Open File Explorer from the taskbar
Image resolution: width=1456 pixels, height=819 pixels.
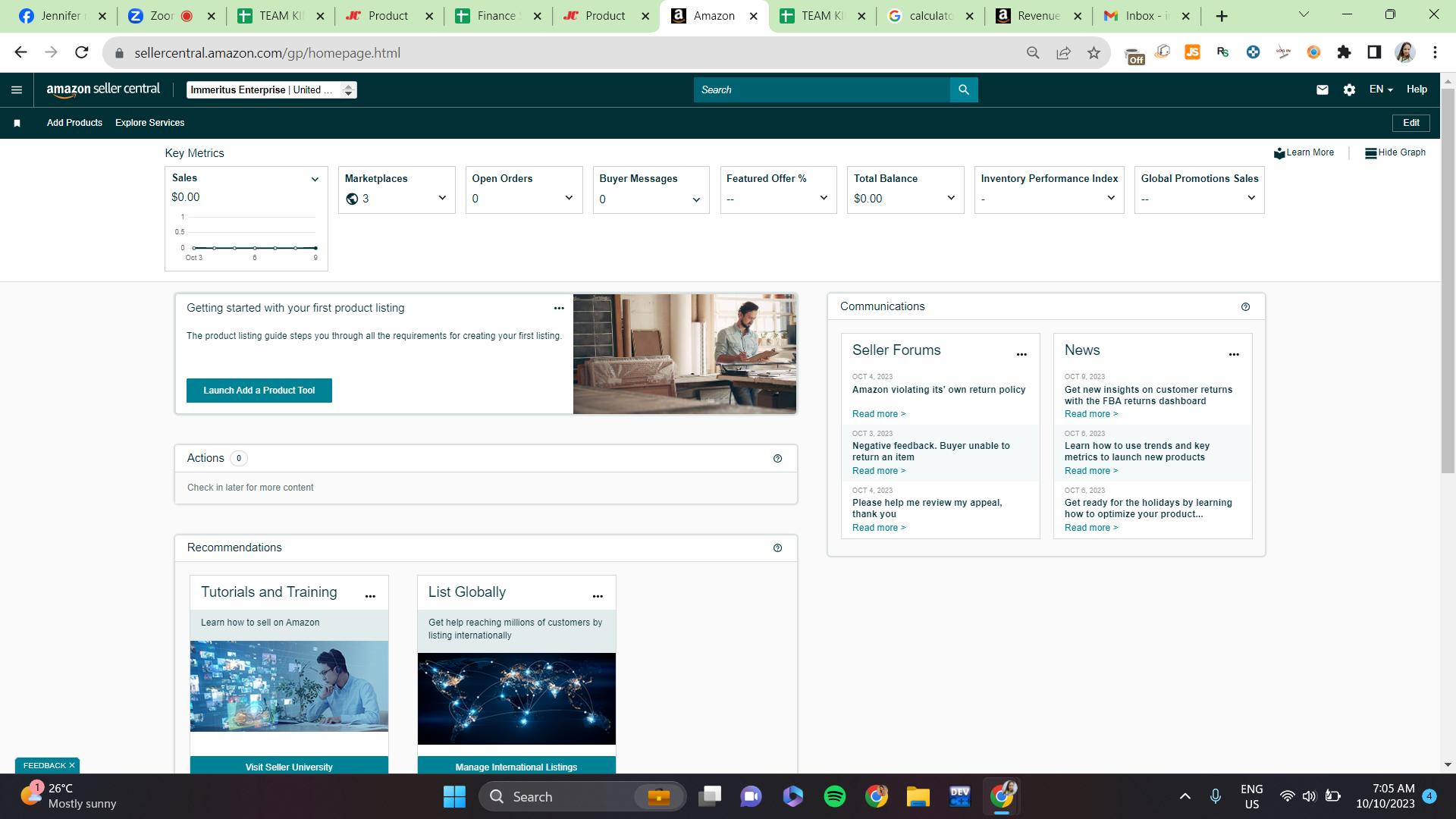918,796
